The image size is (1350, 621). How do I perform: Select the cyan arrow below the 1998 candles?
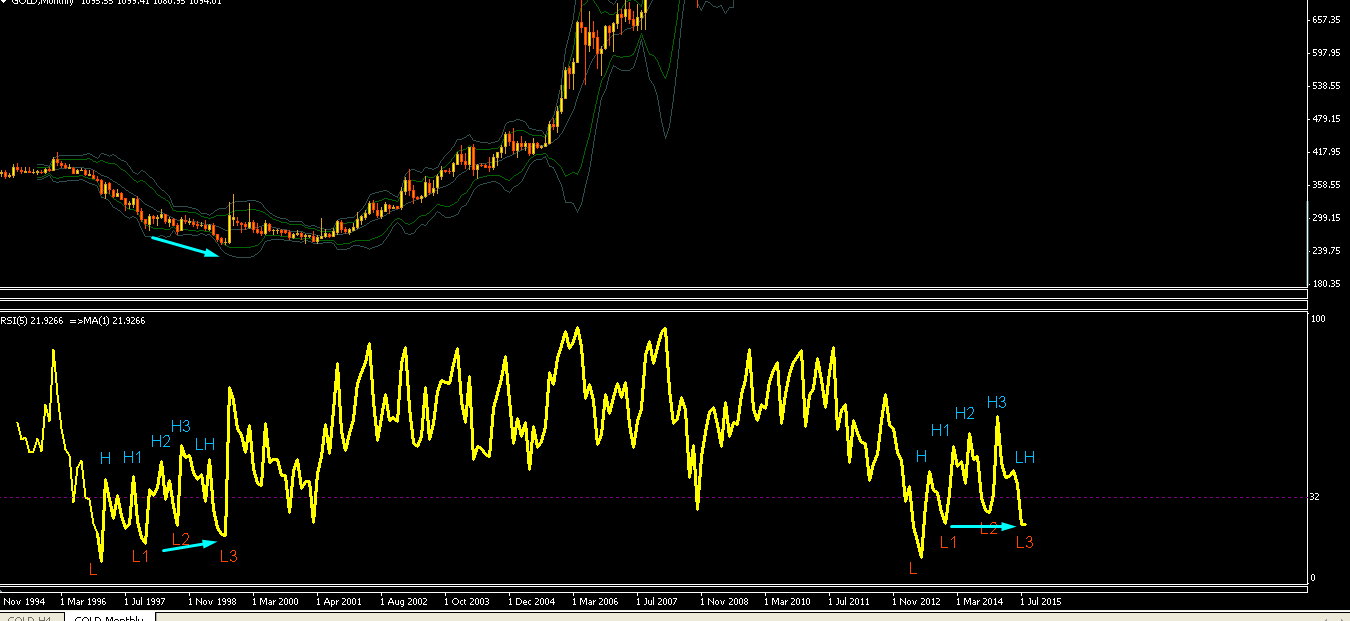point(185,245)
